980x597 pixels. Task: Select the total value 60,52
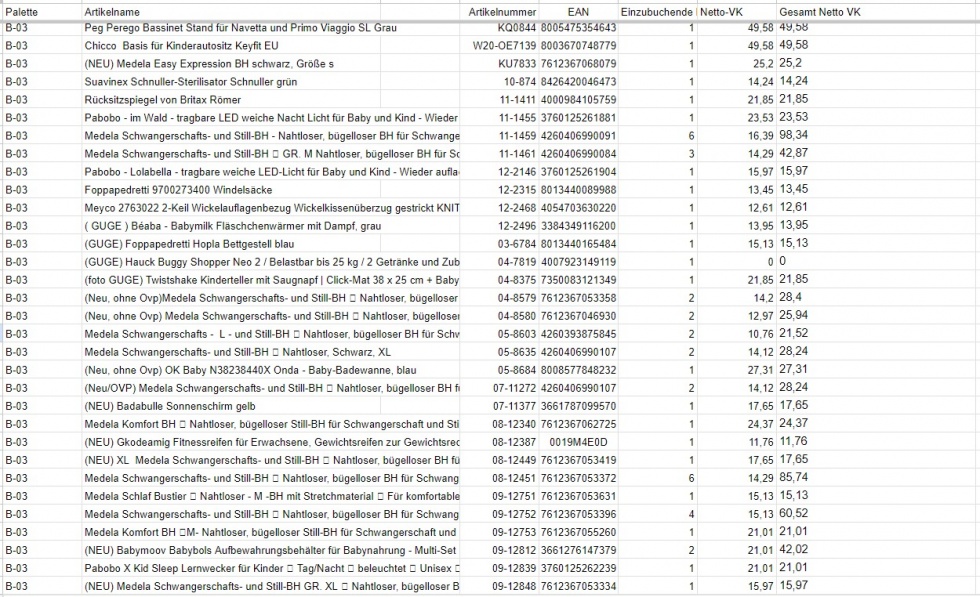tap(794, 514)
